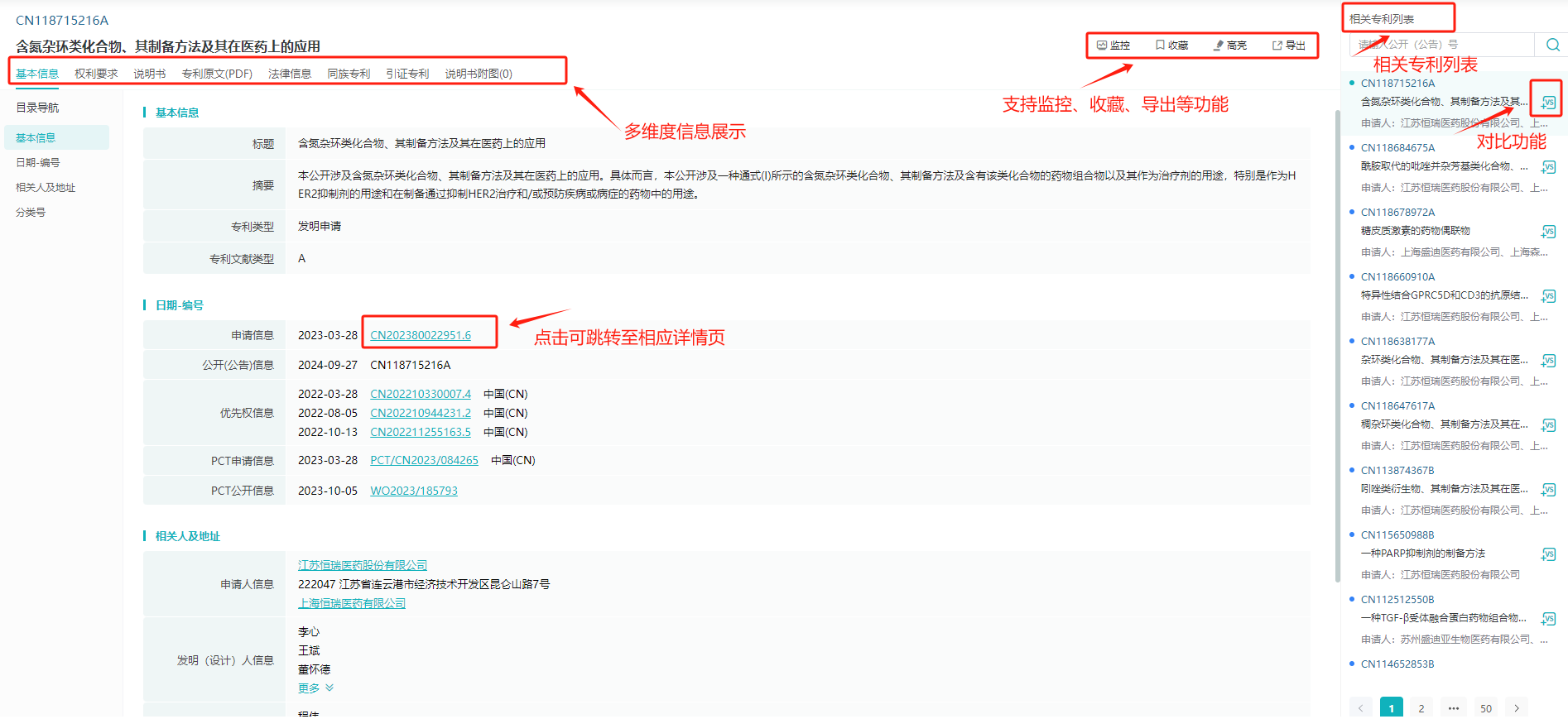Image resolution: width=1568 pixels, height=719 pixels.
Task: Open CN113874367B in the related patents list
Action: 1397,471
